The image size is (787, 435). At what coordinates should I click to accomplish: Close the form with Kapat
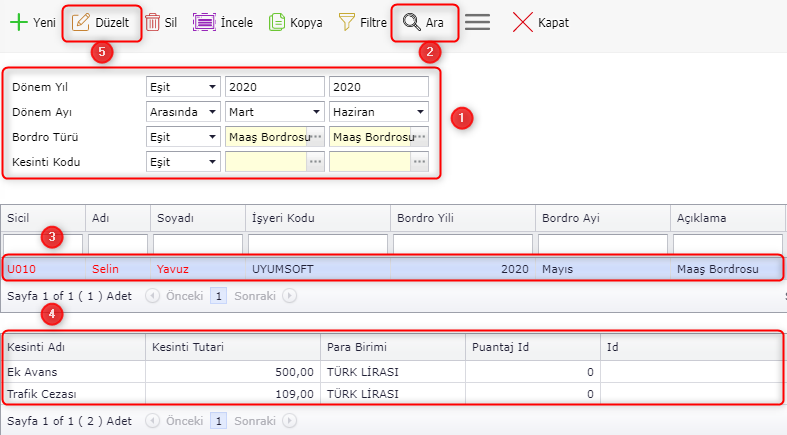(540, 22)
